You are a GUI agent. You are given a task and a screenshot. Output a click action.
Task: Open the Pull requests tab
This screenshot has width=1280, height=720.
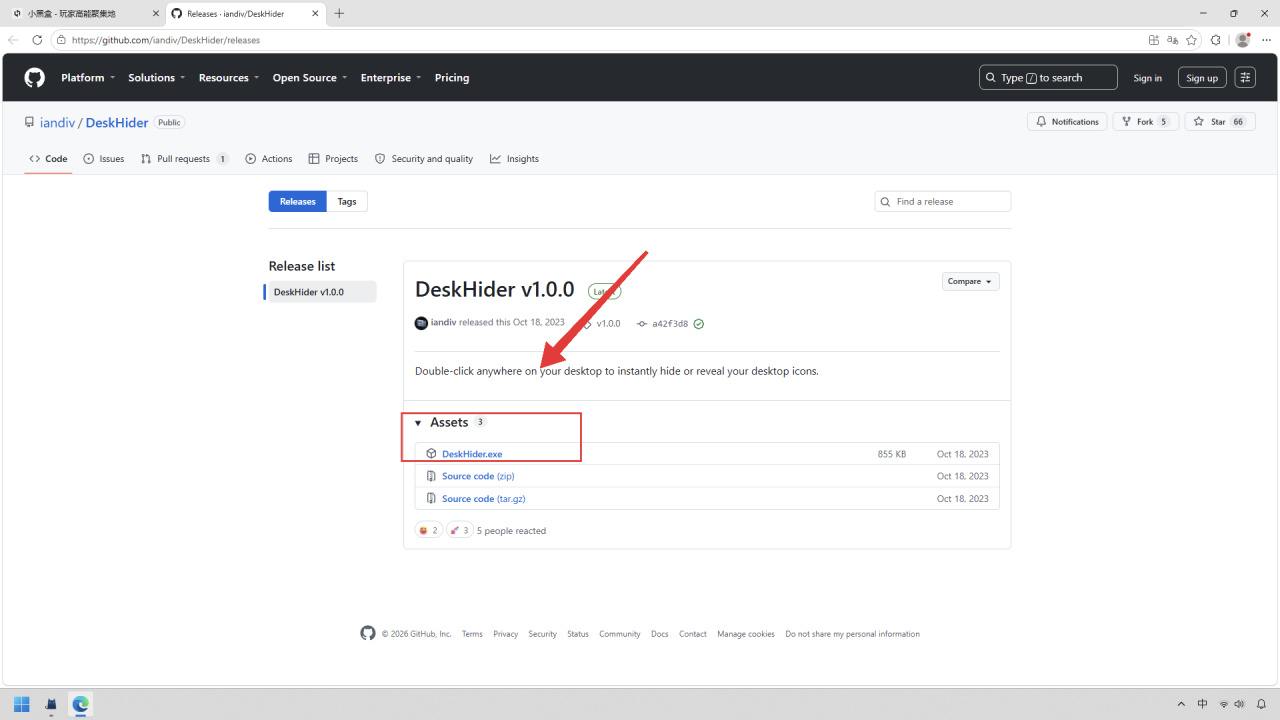(185, 159)
